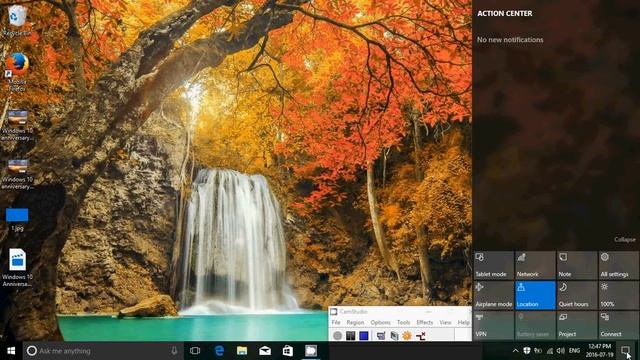
Task: Launch Microsoft Edge from the taskbar
Action: click(219, 351)
